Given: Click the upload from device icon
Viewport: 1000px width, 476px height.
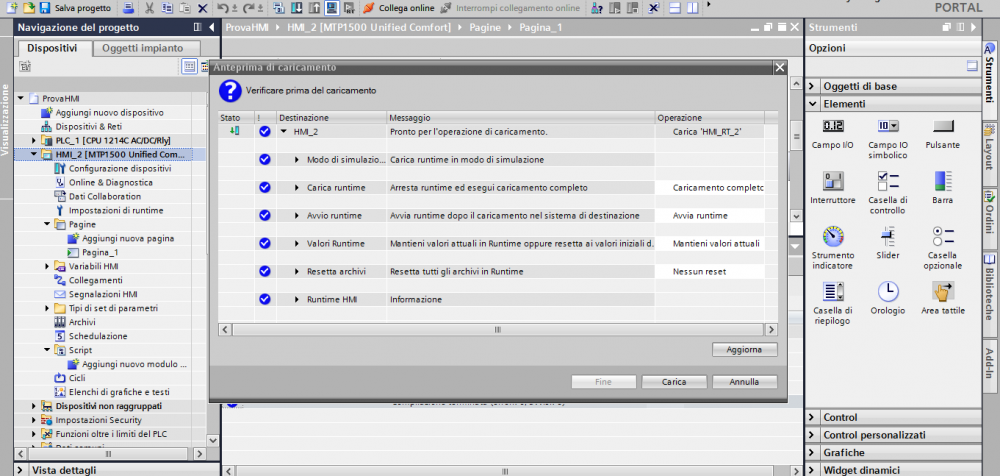Looking at the screenshot, I should click(314, 8).
